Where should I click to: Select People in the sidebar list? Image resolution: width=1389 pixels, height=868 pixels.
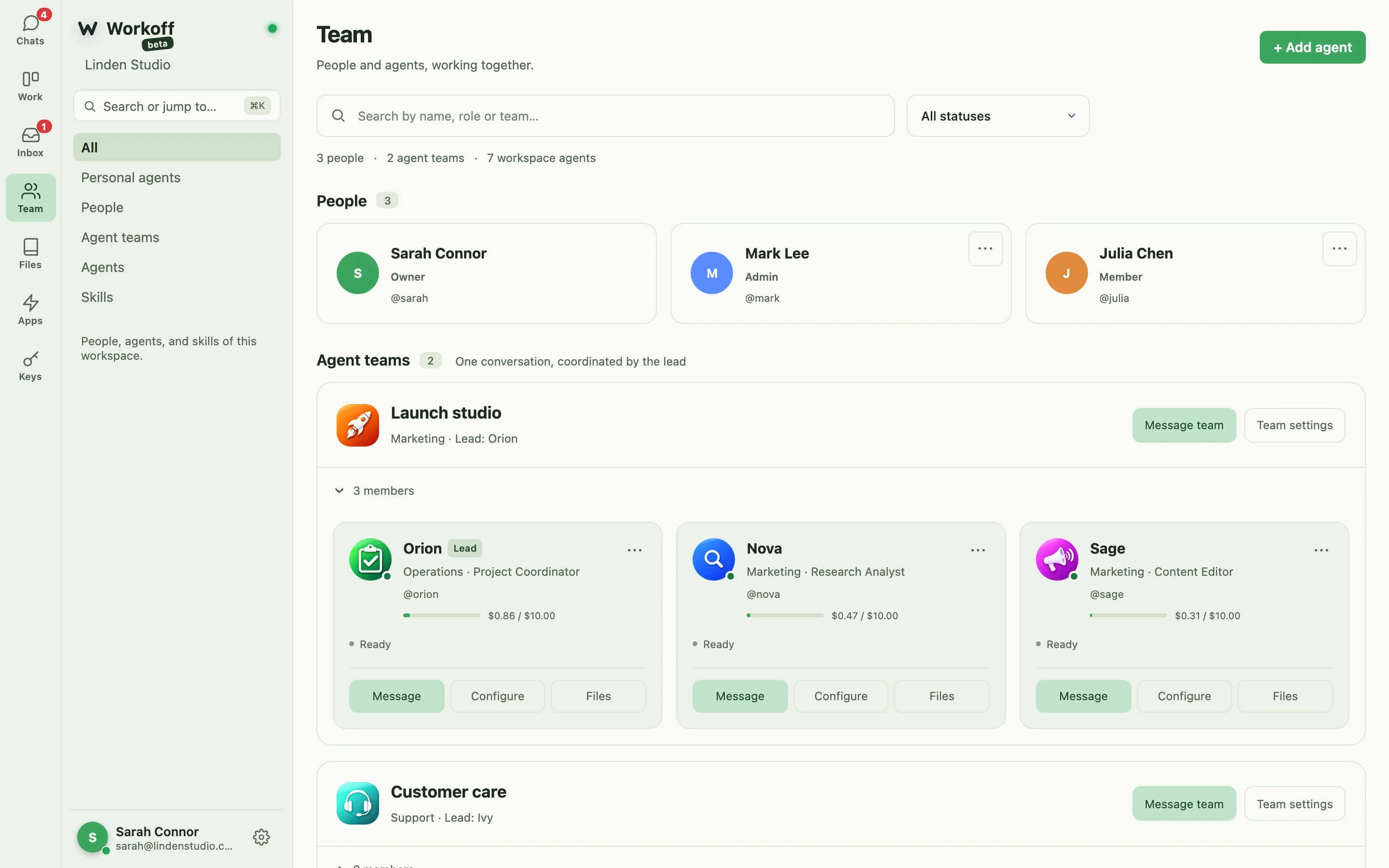[x=177, y=207]
